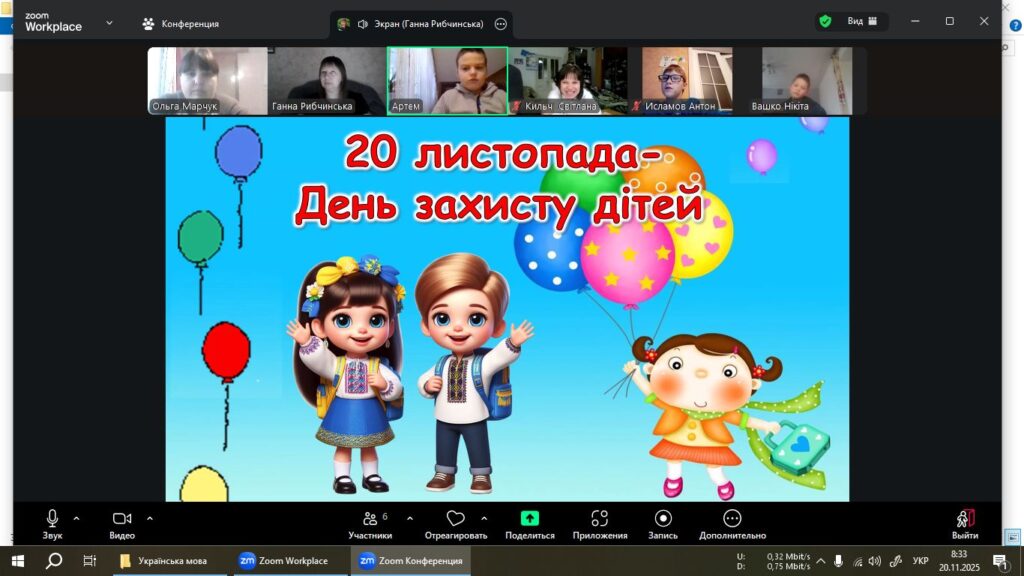
Task: Toggle the Windows taskbar volume icon
Action: pos(875,561)
